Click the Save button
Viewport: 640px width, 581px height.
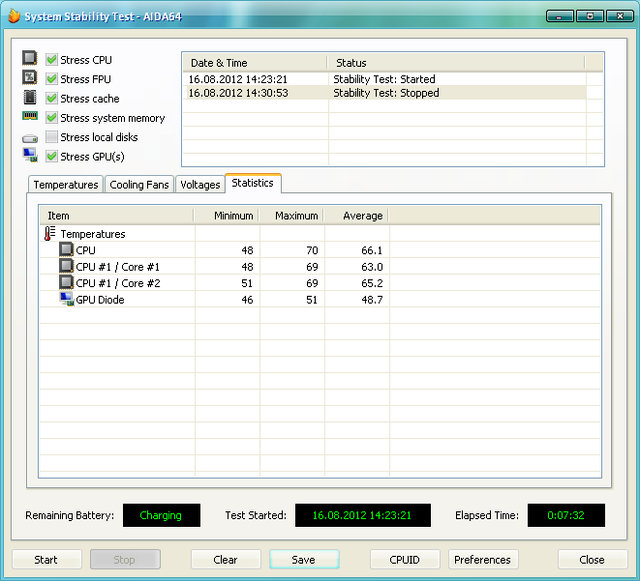pyautogui.click(x=304, y=560)
